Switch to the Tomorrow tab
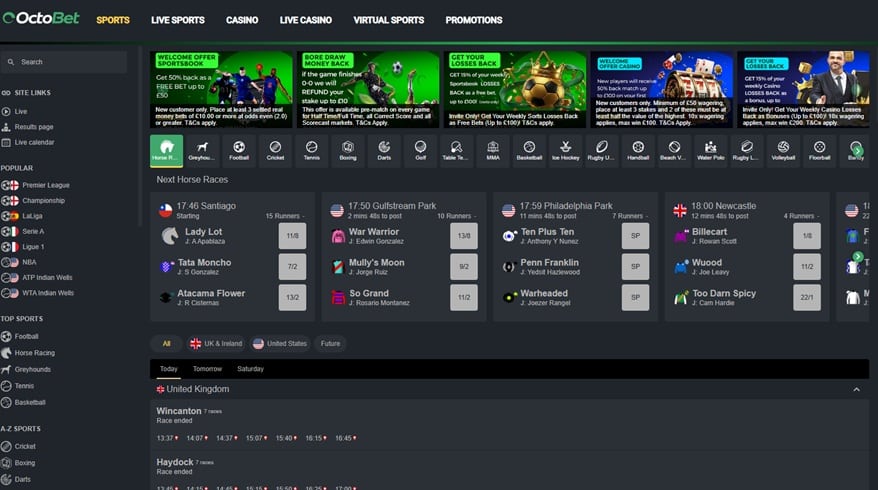878x490 pixels. [x=207, y=369]
